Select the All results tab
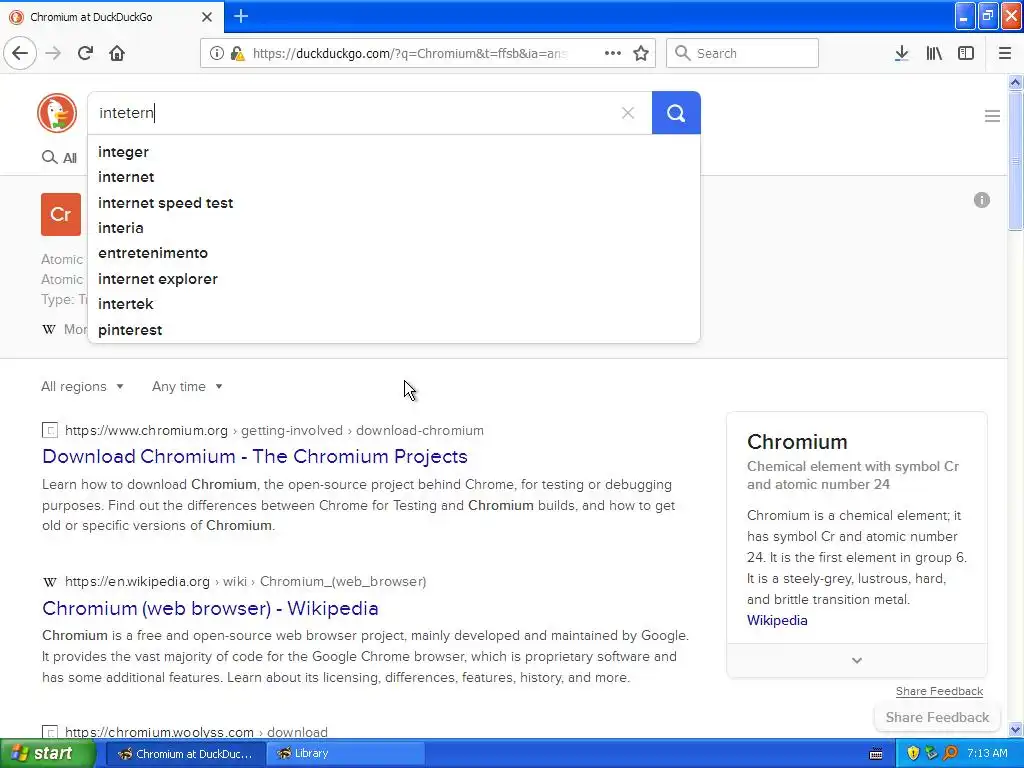The height and width of the screenshot is (768, 1024). [x=59, y=157]
